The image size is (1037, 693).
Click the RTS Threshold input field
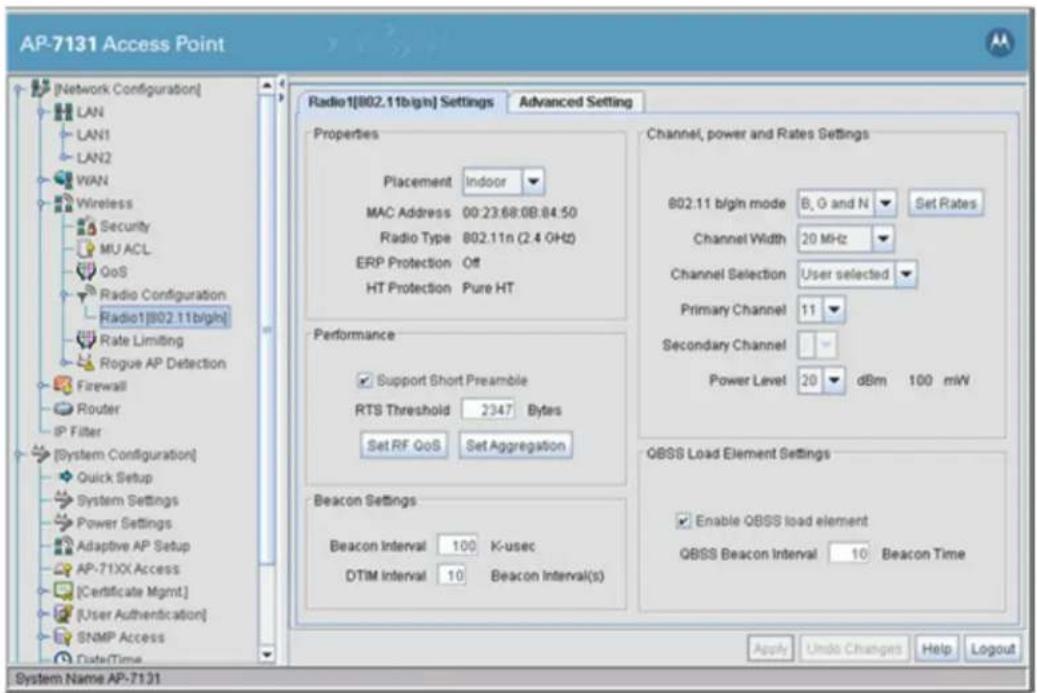point(489,409)
